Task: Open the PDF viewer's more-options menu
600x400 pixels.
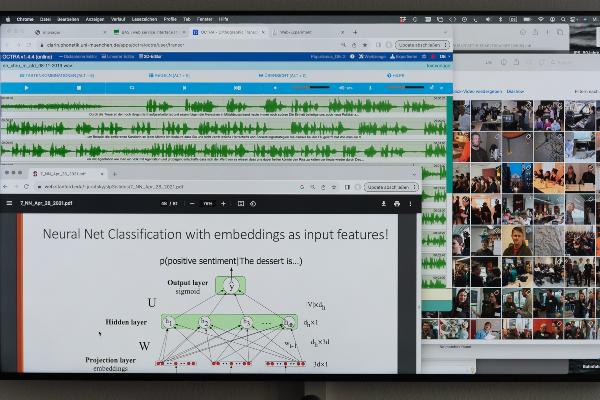Action: [x=411, y=204]
